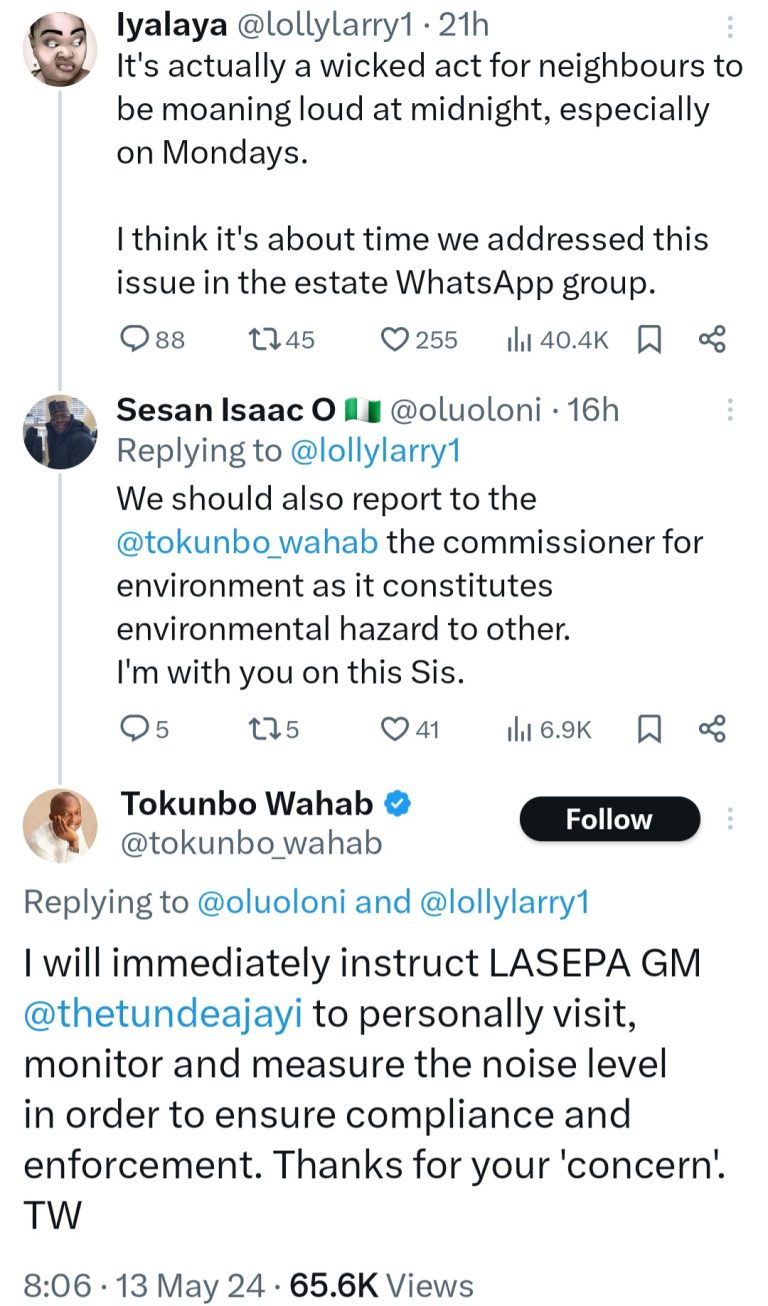Like Iyalaya's tweet with 255 likes
The image size is (768, 1306).
click(x=395, y=341)
